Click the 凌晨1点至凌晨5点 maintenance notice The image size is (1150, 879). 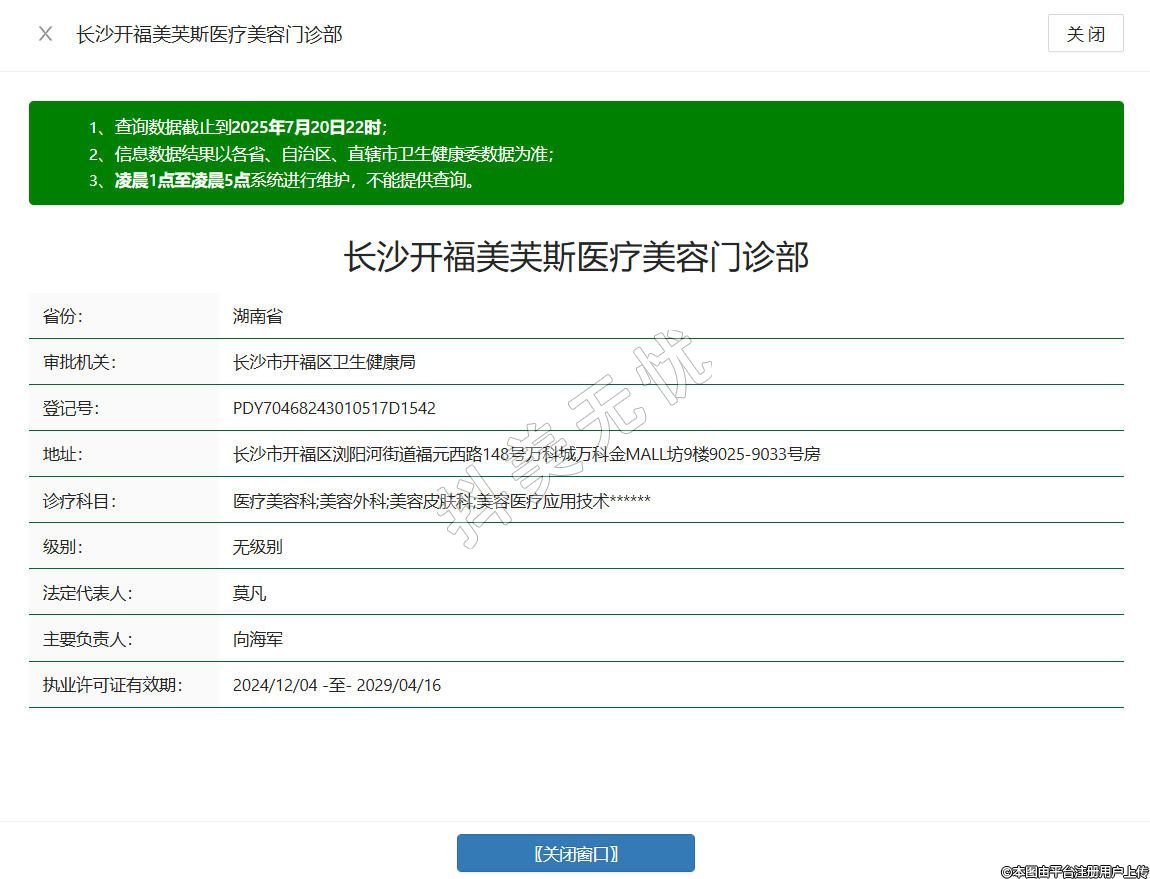(295, 181)
